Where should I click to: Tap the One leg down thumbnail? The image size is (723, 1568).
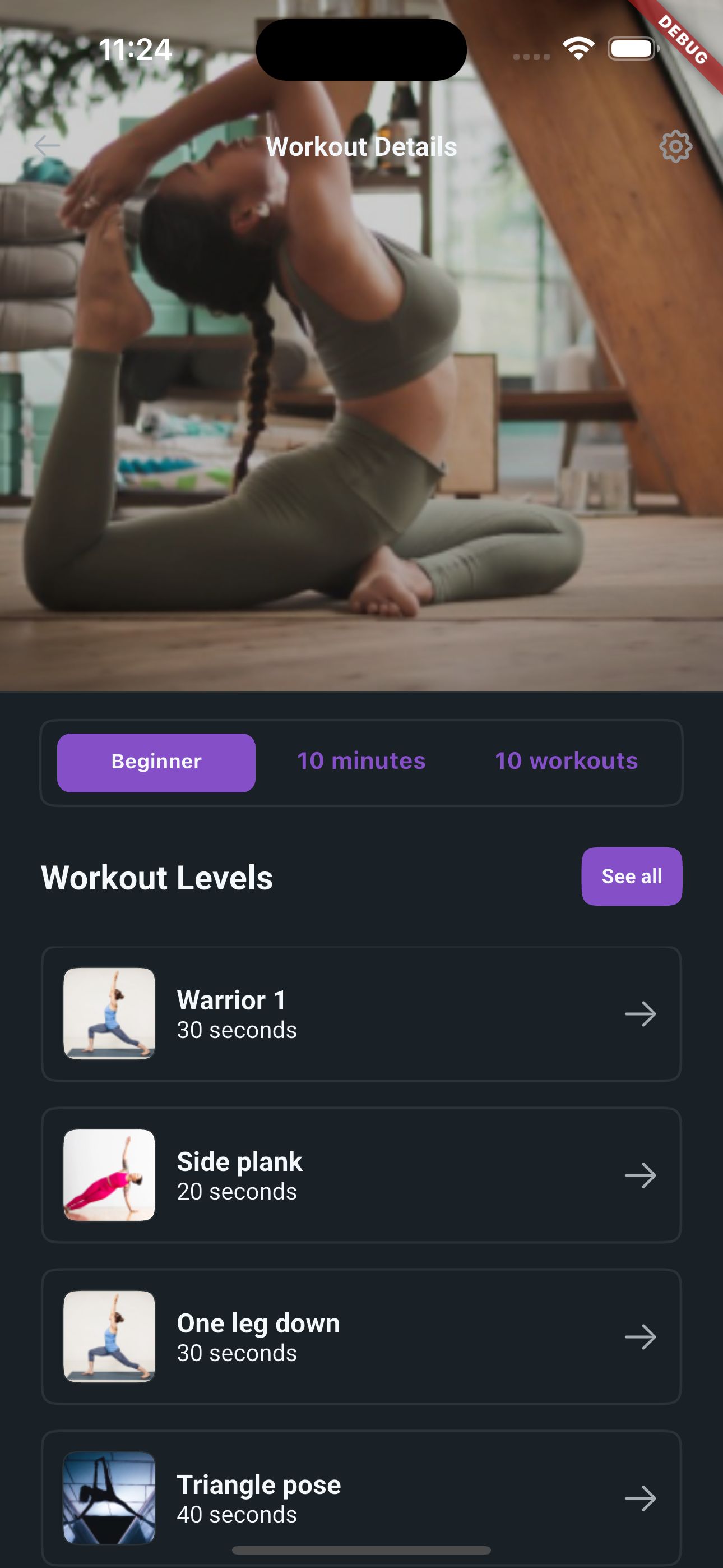tap(109, 1336)
